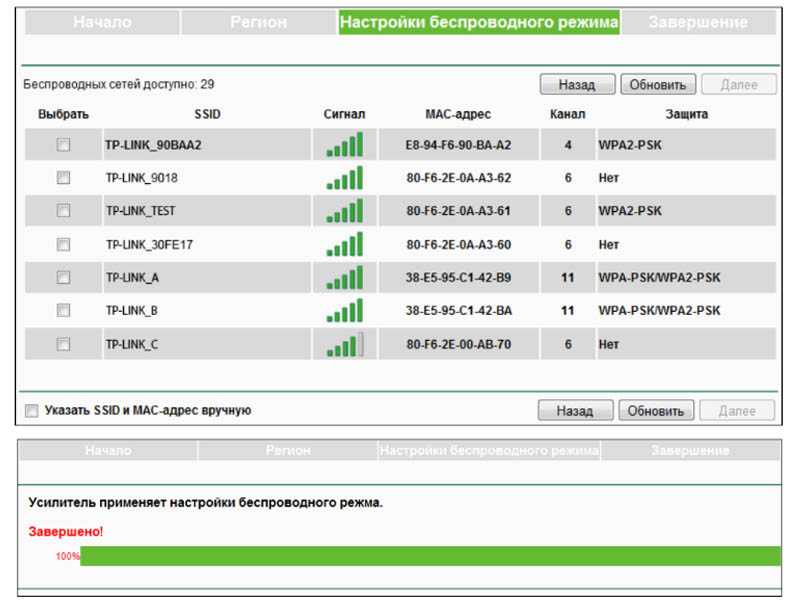Image resolution: width=800 pixels, height=605 pixels.
Task: Click the Выбрать column header
Action: (63, 114)
